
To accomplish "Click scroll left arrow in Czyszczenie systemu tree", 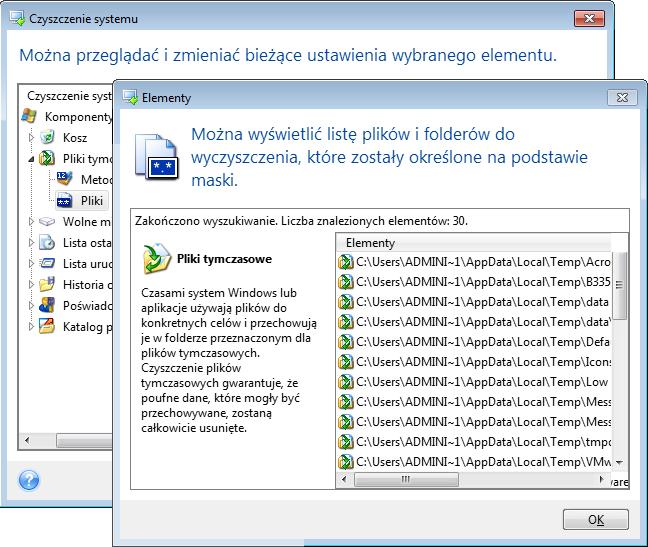I will (27, 440).
